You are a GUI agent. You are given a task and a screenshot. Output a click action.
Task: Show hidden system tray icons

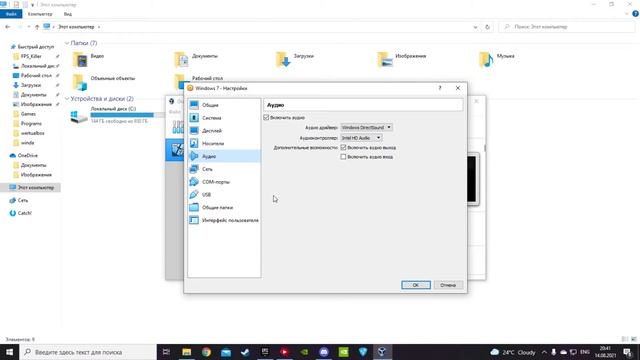(x=544, y=352)
